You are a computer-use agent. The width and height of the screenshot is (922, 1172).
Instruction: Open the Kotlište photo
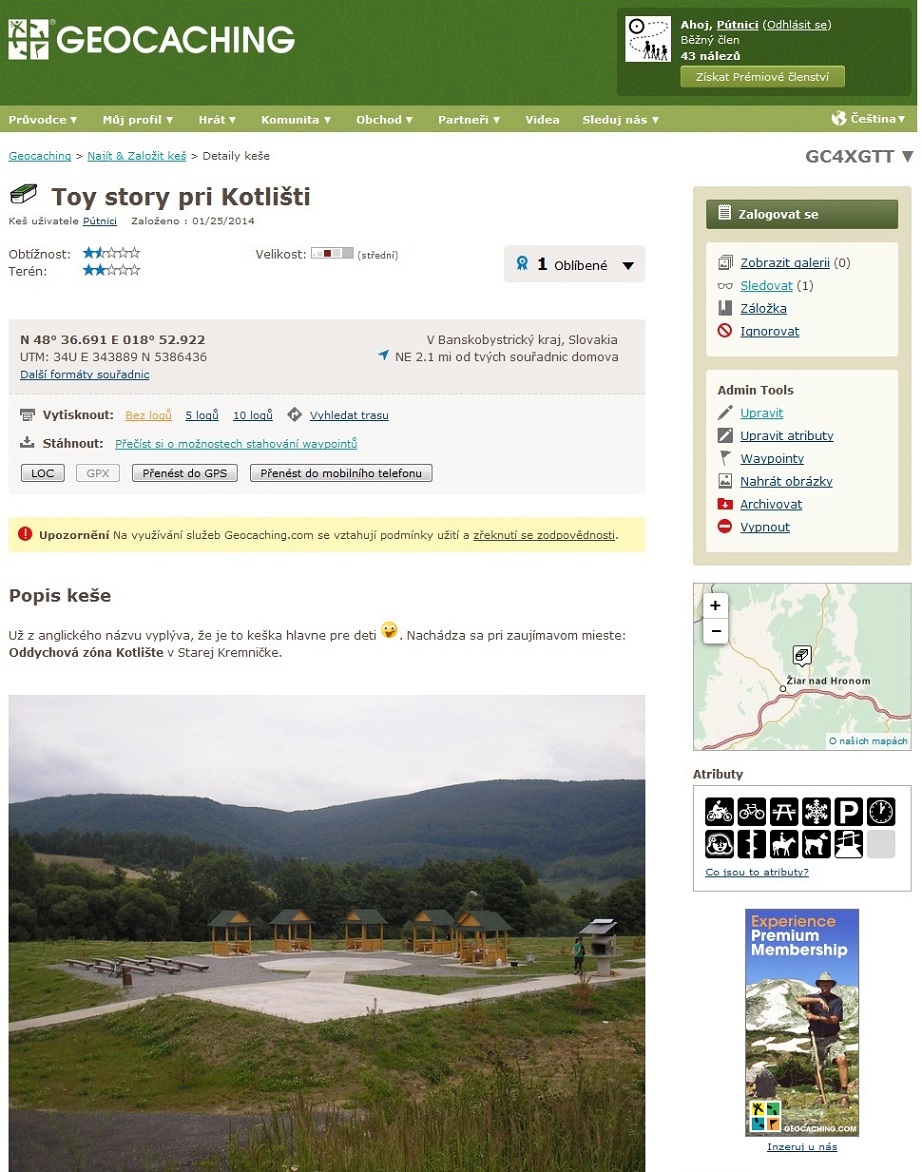coord(327,934)
